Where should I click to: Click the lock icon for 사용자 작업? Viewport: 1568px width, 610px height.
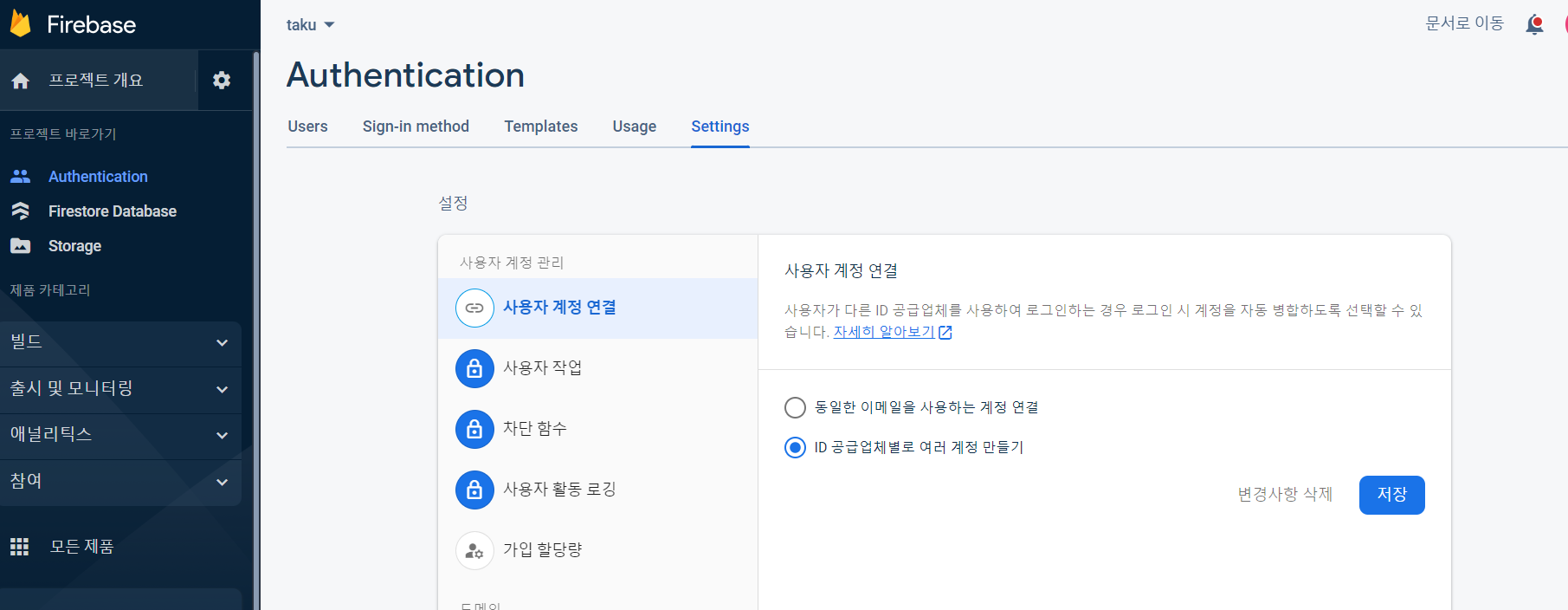(474, 368)
